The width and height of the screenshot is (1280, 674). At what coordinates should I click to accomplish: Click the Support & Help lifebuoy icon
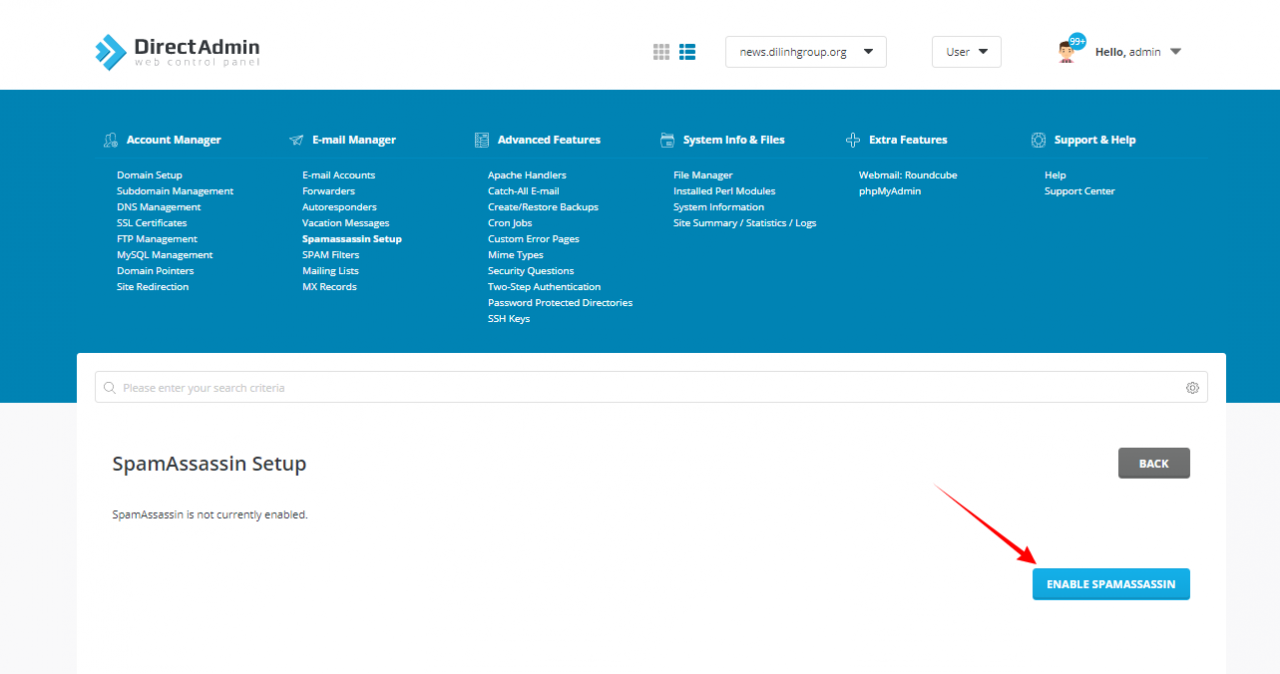[1038, 140]
